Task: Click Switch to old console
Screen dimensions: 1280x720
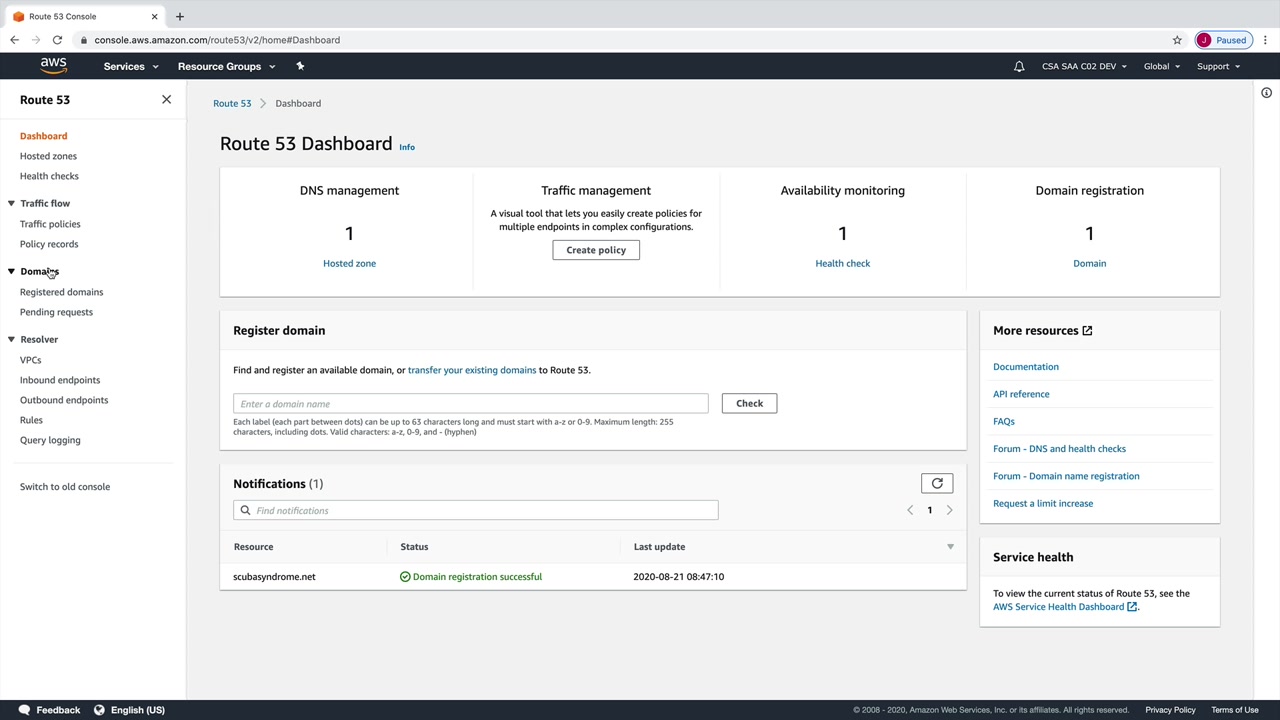Action: click(65, 487)
